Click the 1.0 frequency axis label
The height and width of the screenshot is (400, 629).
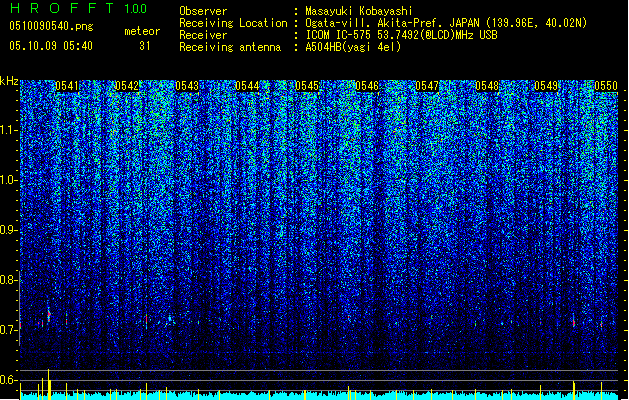[x=8, y=180]
